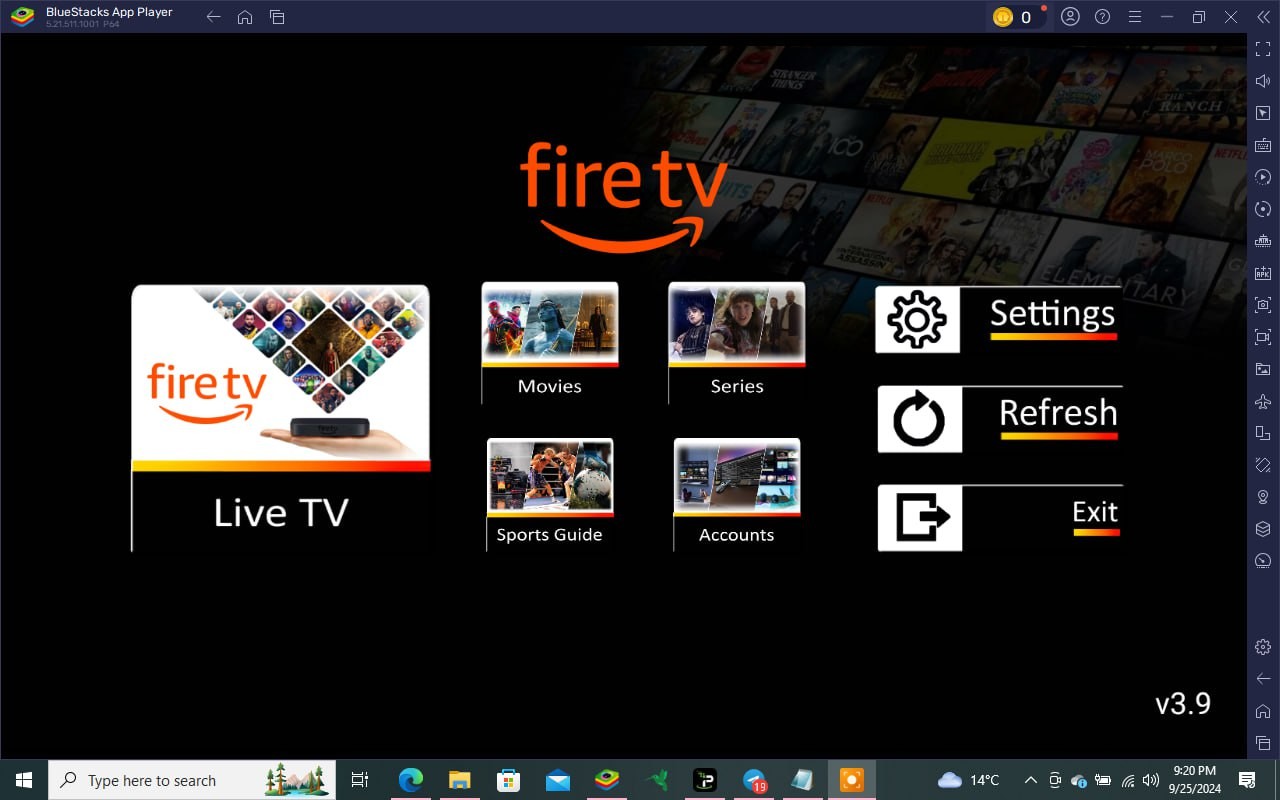Click the BlueStacks back arrow in title bar
Viewport: 1280px width, 800px height.
(213, 17)
